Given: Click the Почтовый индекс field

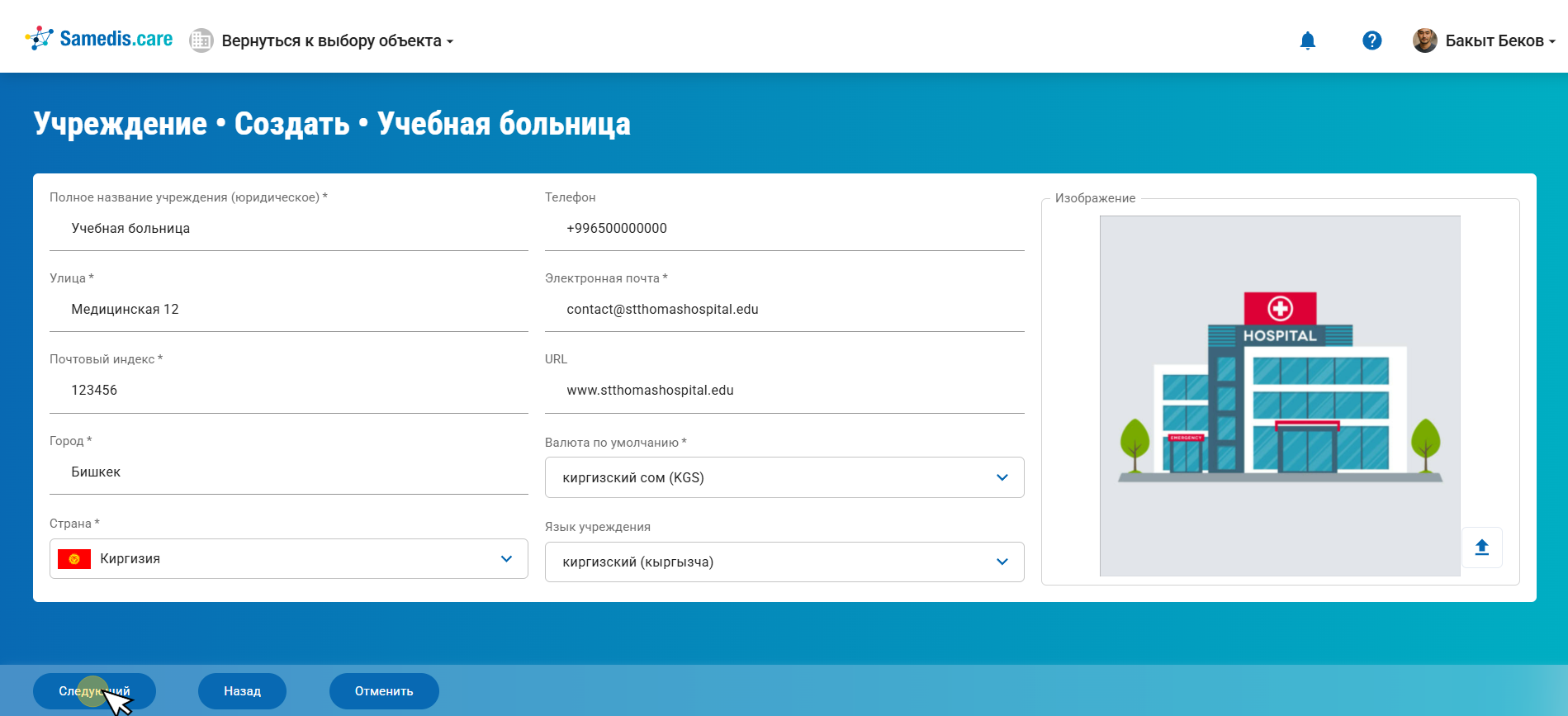Looking at the screenshot, I should coord(289,391).
